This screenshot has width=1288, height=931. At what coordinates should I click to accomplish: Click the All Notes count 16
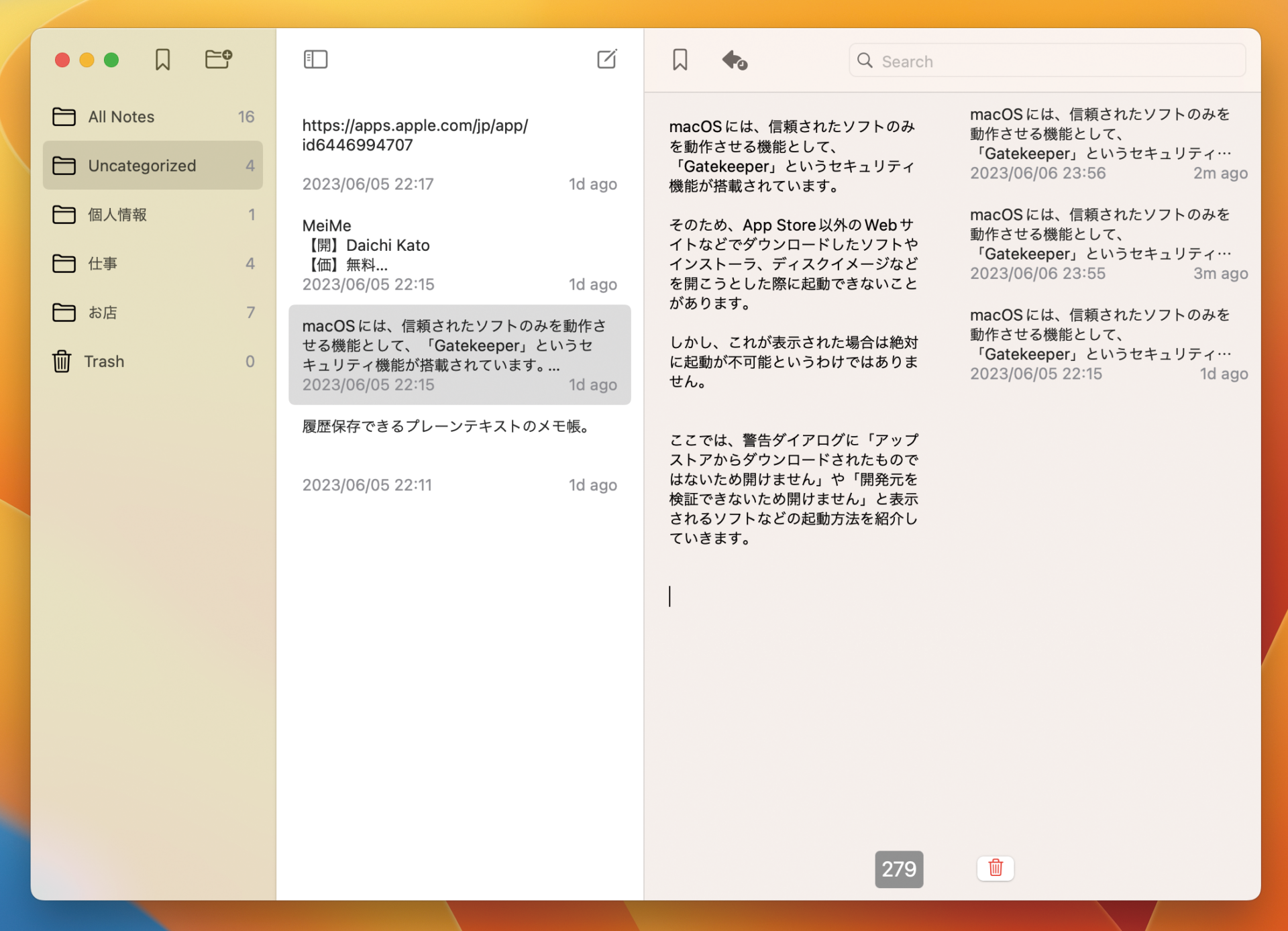pos(246,117)
